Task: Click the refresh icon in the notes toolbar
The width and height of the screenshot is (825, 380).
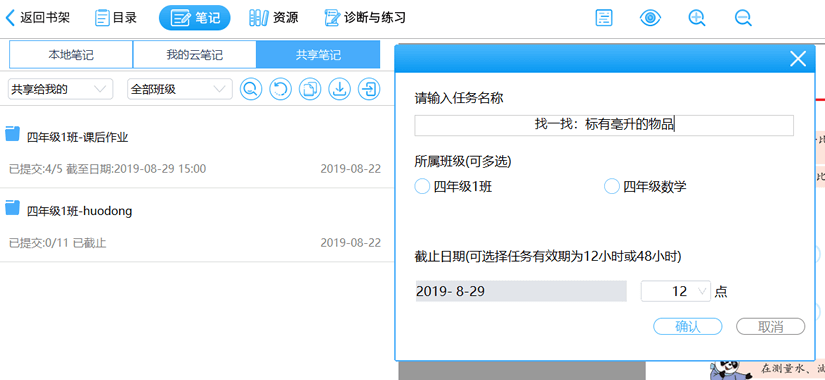Action: 280,89
